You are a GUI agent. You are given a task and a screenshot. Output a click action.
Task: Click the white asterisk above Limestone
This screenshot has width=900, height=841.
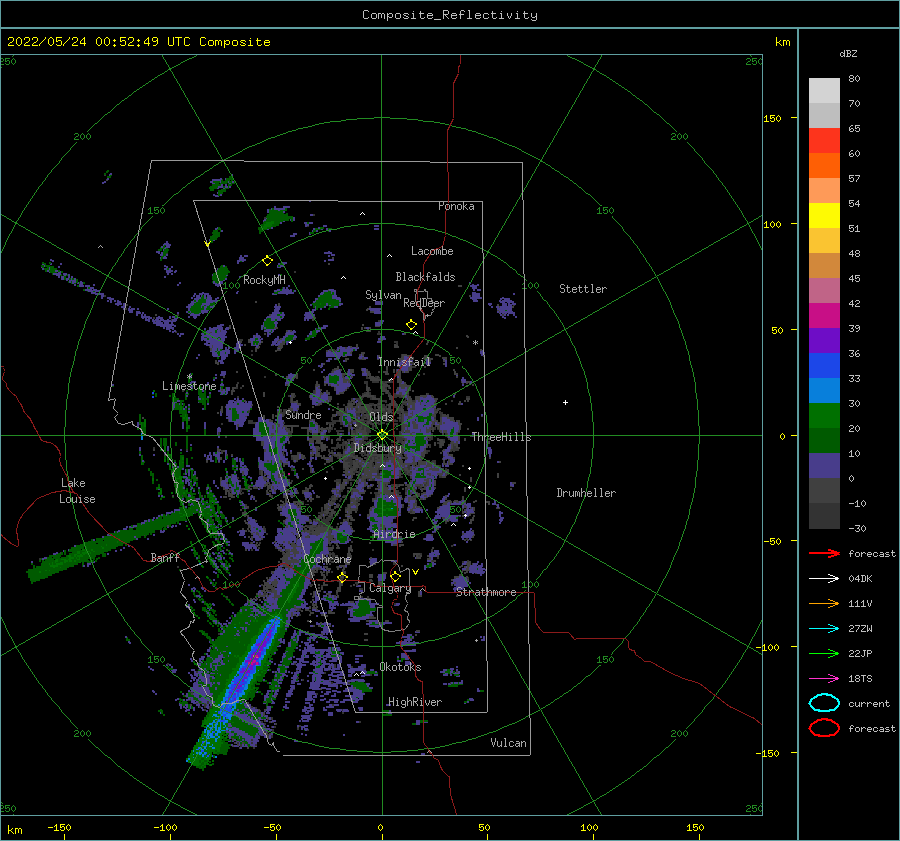coord(189,377)
